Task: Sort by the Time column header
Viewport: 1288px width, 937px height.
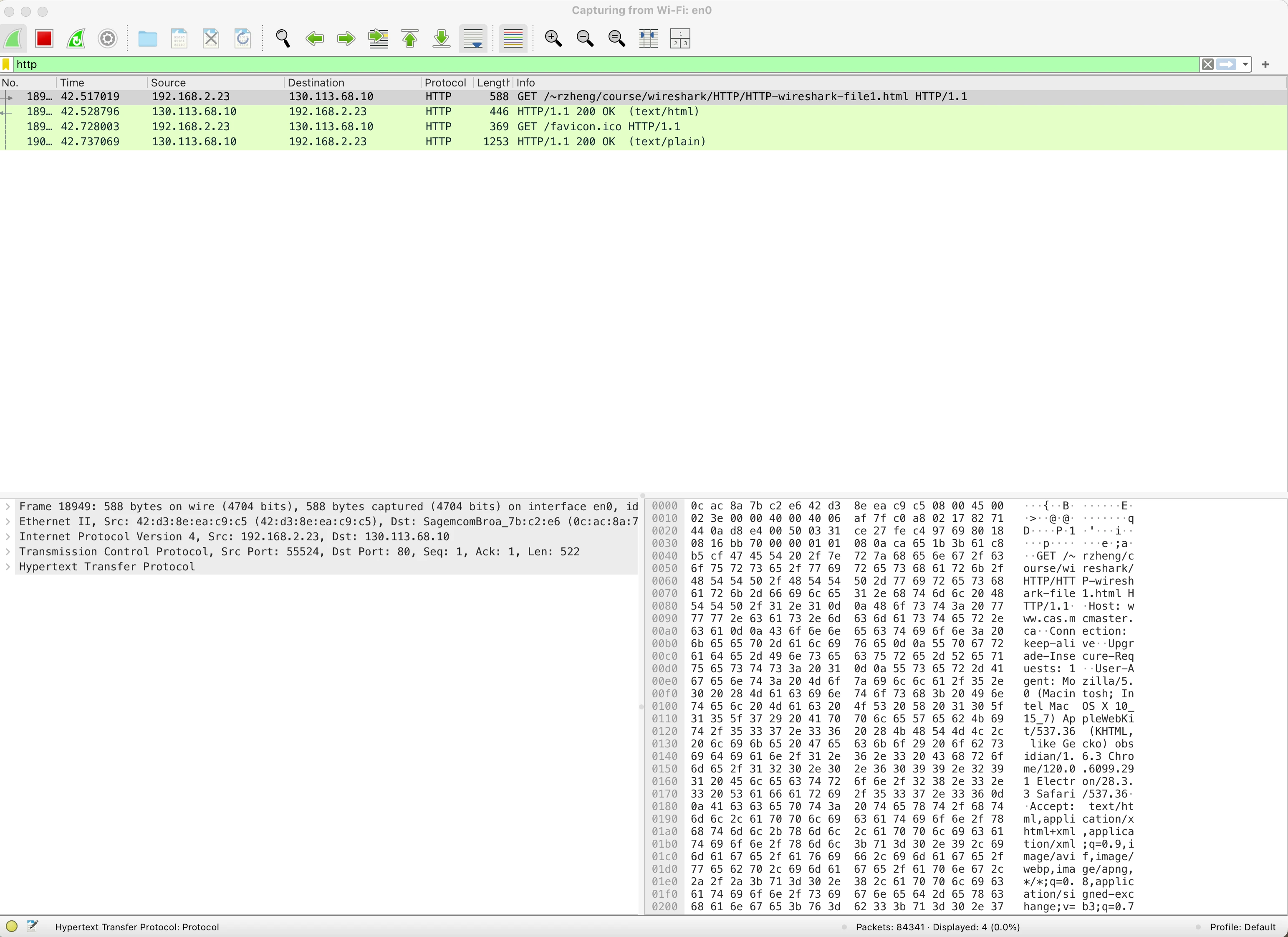Action: pyautogui.click(x=102, y=82)
